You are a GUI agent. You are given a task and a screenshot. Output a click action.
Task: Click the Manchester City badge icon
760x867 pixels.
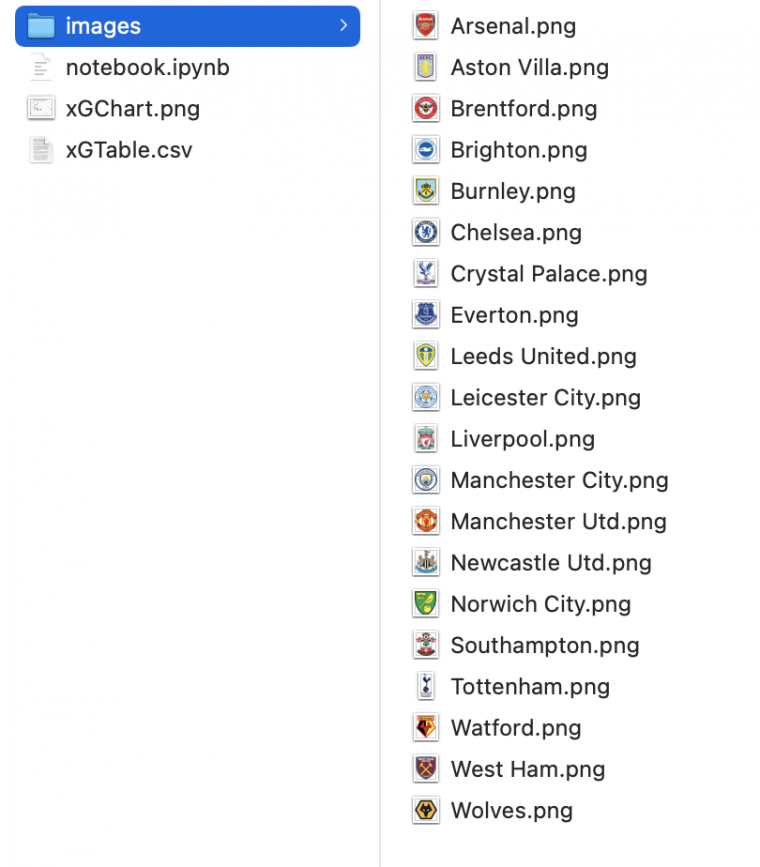[x=425, y=480]
